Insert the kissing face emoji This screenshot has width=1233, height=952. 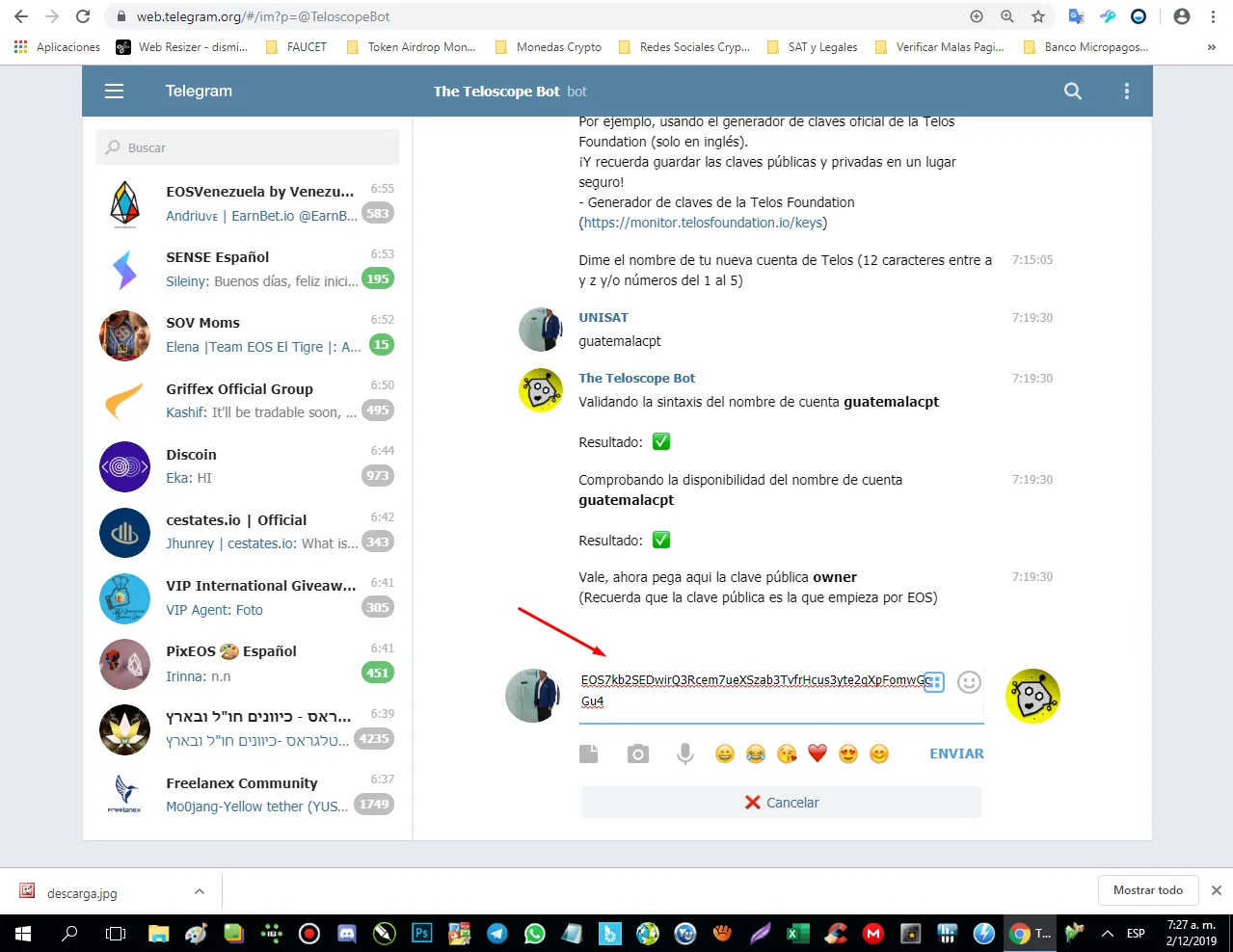pyautogui.click(x=787, y=754)
